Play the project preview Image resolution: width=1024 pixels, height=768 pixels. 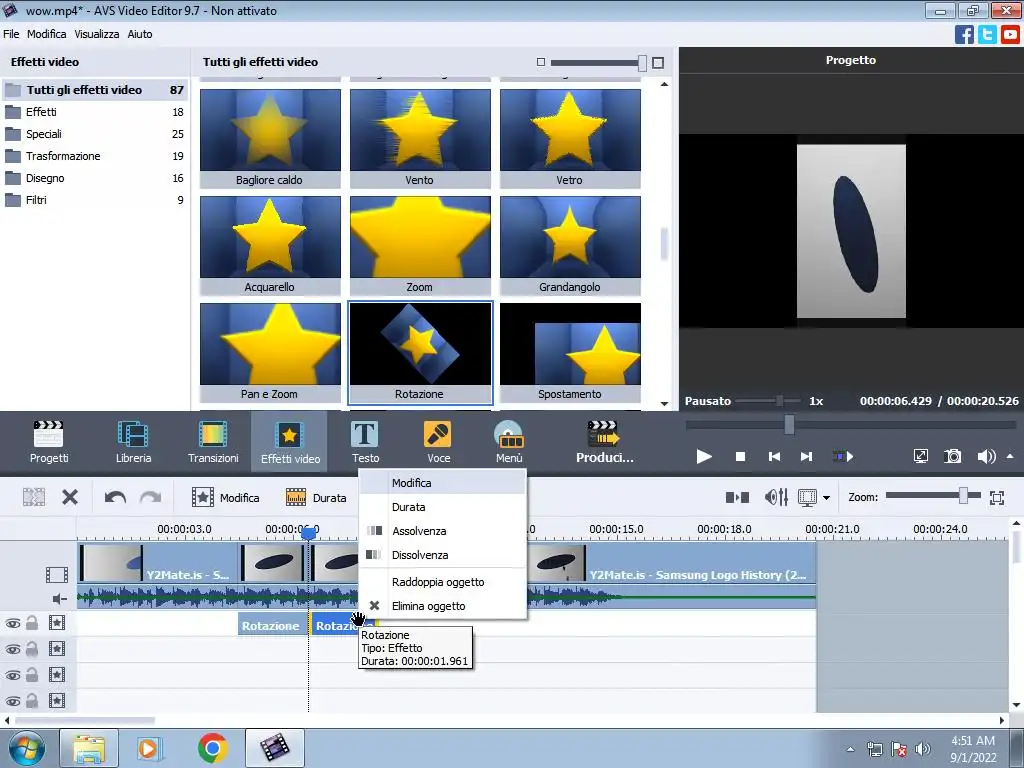point(703,456)
